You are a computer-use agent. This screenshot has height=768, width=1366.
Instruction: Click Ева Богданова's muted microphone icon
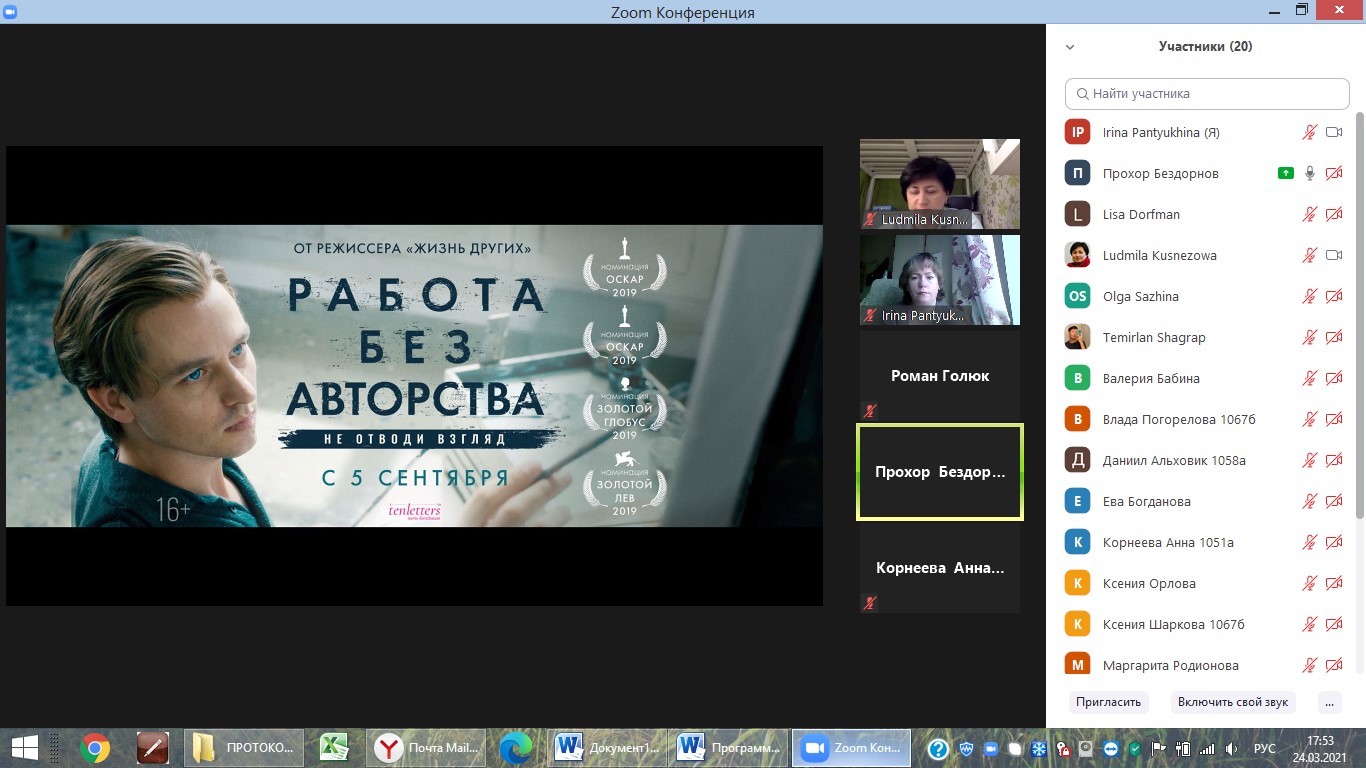[x=1309, y=501]
